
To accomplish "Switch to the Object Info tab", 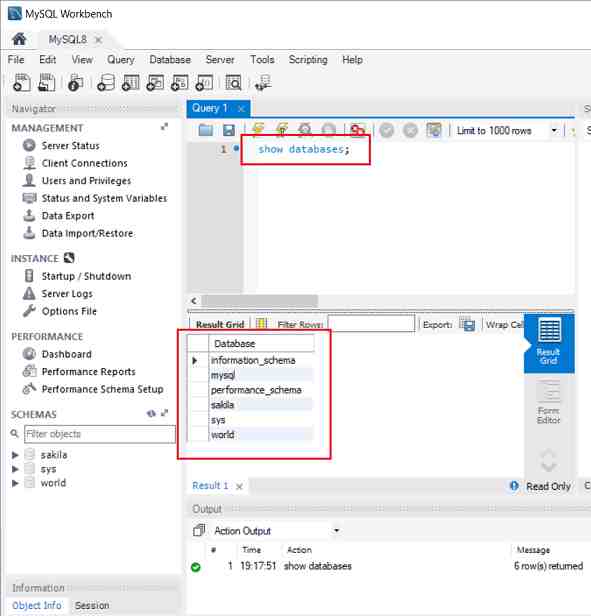I will pos(37,605).
